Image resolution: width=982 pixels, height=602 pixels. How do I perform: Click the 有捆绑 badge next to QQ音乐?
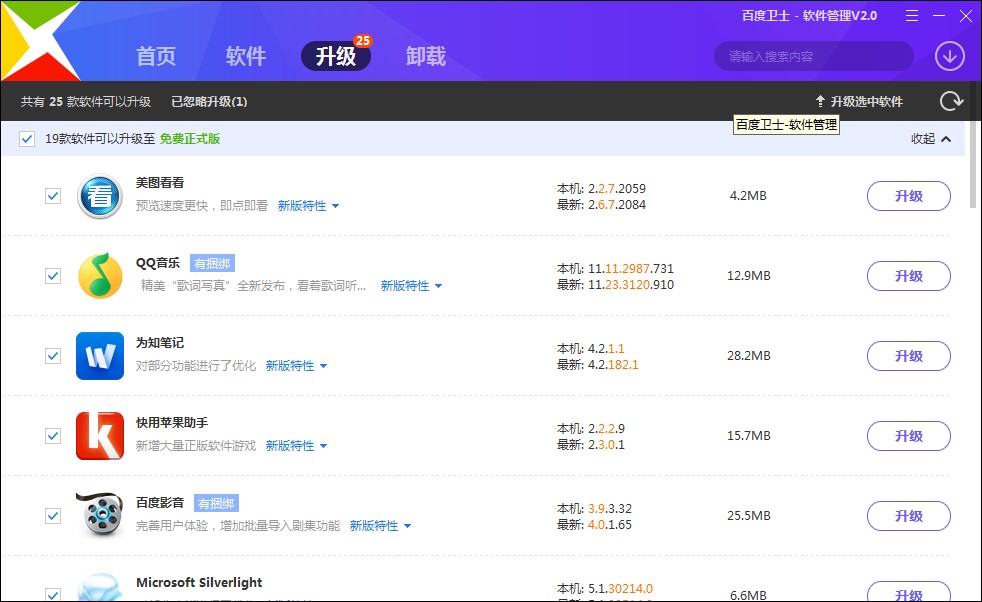click(212, 264)
